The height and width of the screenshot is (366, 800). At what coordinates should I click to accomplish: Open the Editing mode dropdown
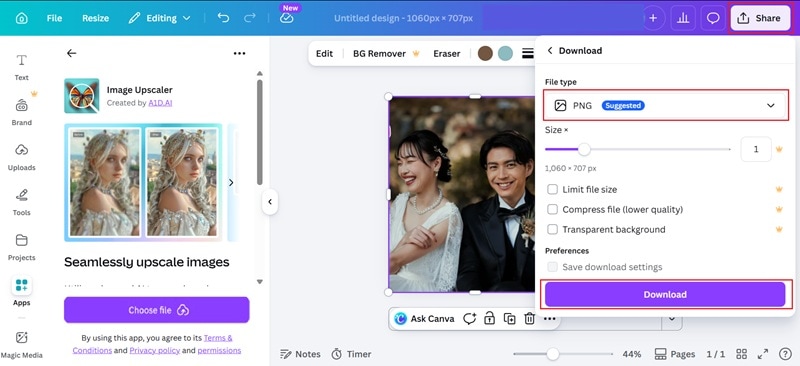point(159,18)
